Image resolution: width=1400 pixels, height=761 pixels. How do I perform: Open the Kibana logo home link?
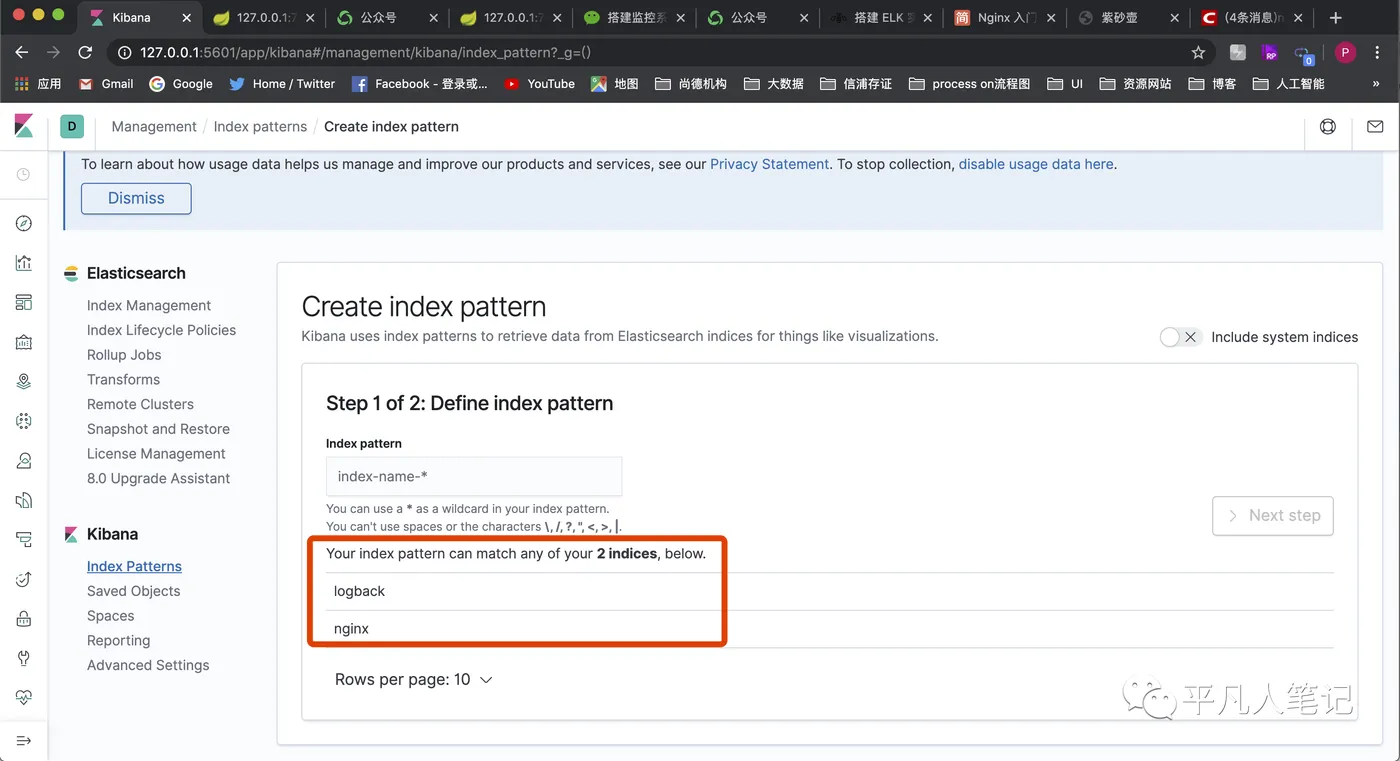(x=24, y=126)
